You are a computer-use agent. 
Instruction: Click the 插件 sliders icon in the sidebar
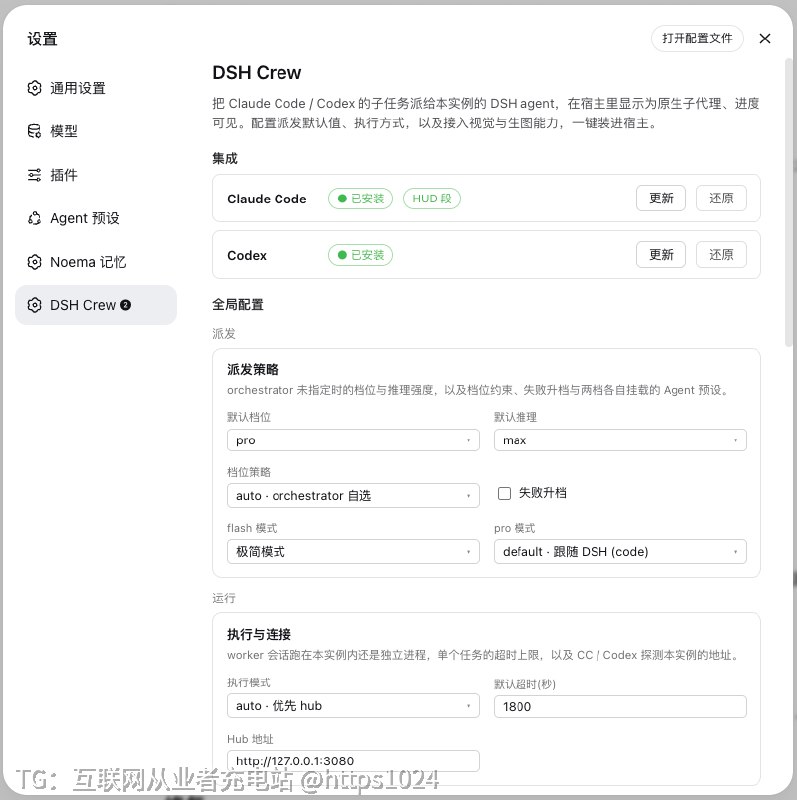(x=34, y=175)
